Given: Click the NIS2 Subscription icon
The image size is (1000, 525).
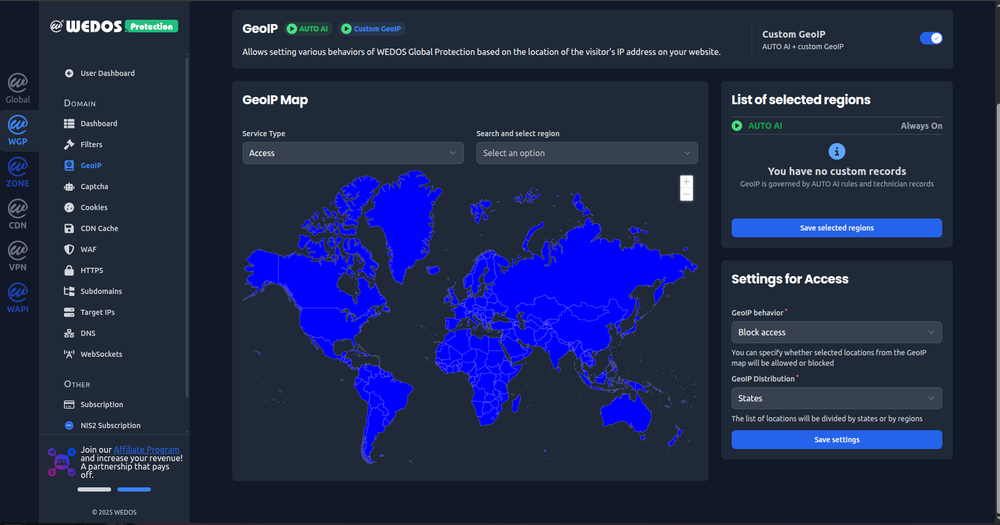Looking at the screenshot, I should coord(69,425).
